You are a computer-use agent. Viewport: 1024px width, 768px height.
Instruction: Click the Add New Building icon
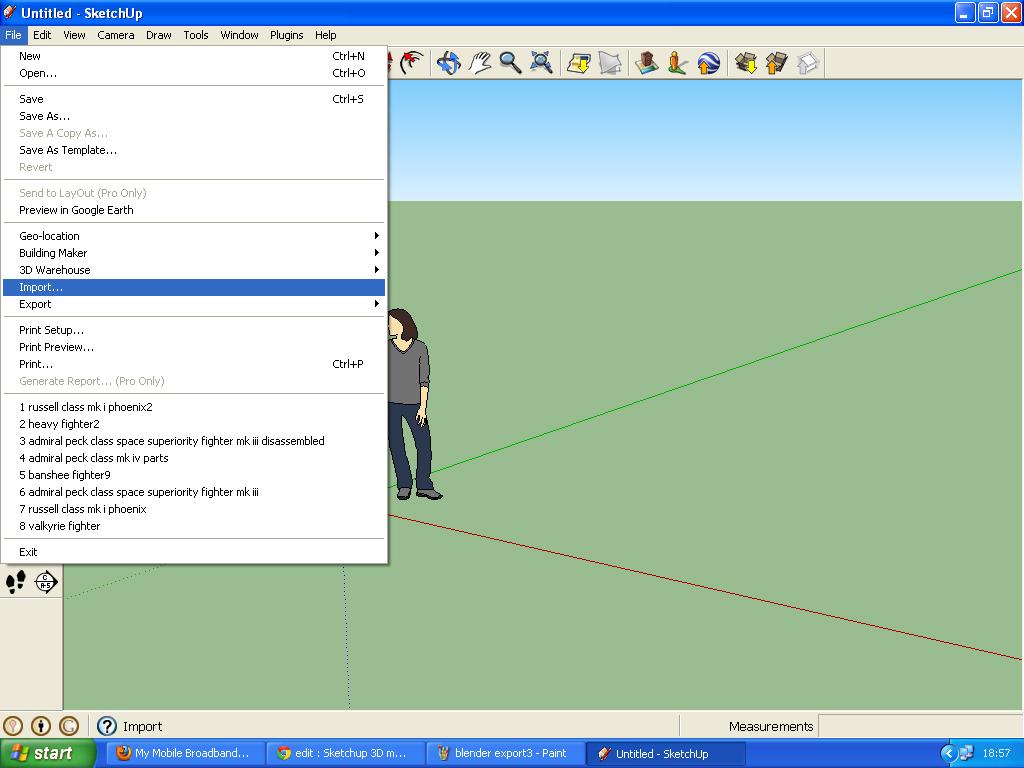click(647, 63)
